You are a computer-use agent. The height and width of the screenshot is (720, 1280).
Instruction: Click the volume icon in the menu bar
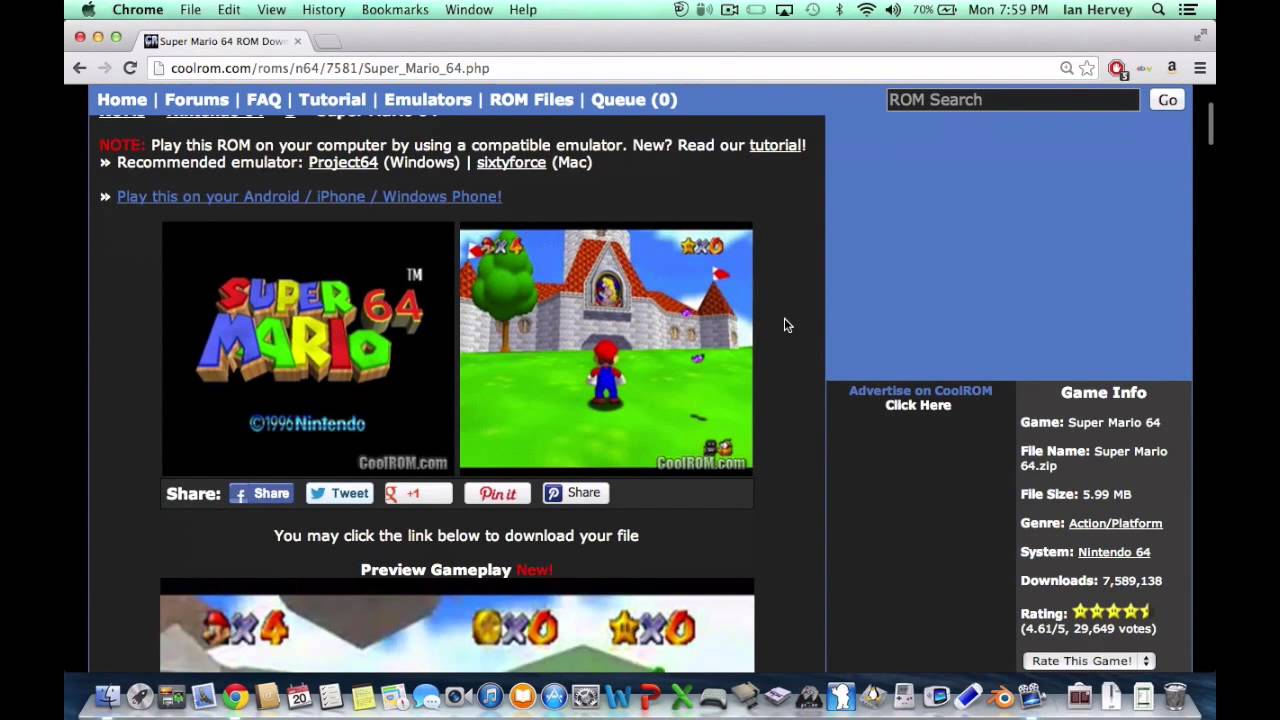[x=893, y=10]
